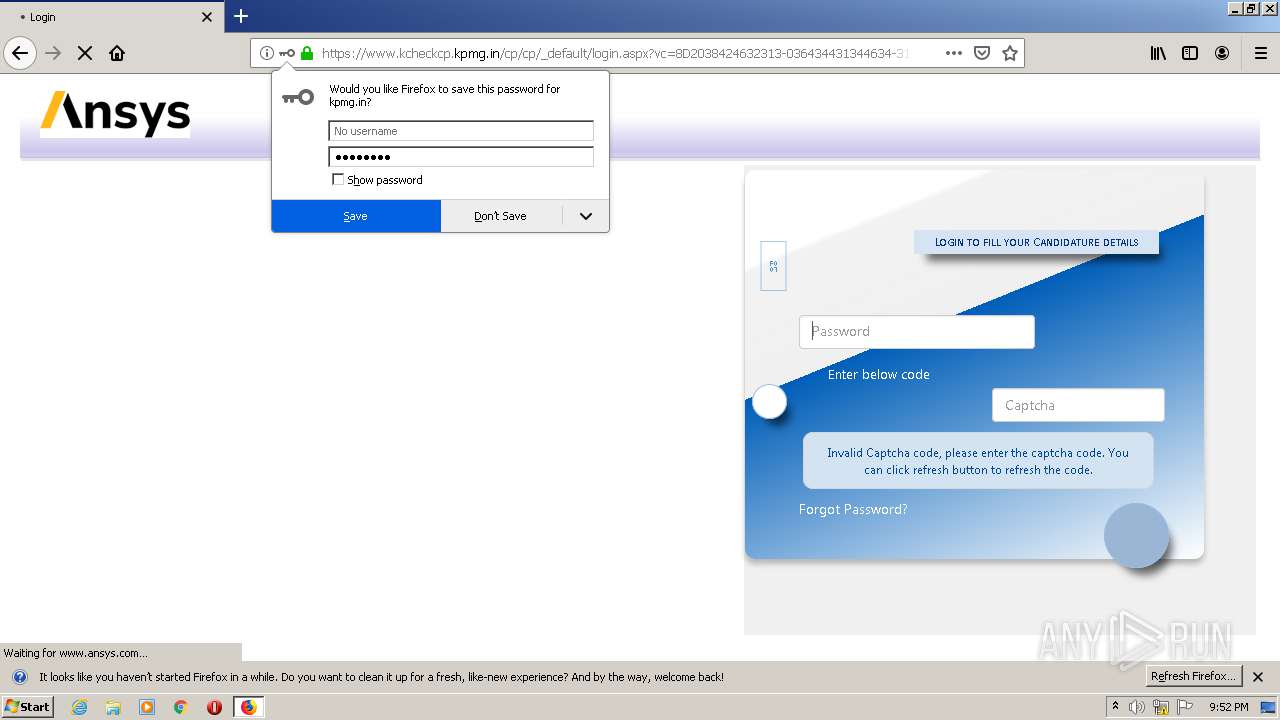Click the info icon in notification bar
1280x720 pixels.
coord(19,677)
